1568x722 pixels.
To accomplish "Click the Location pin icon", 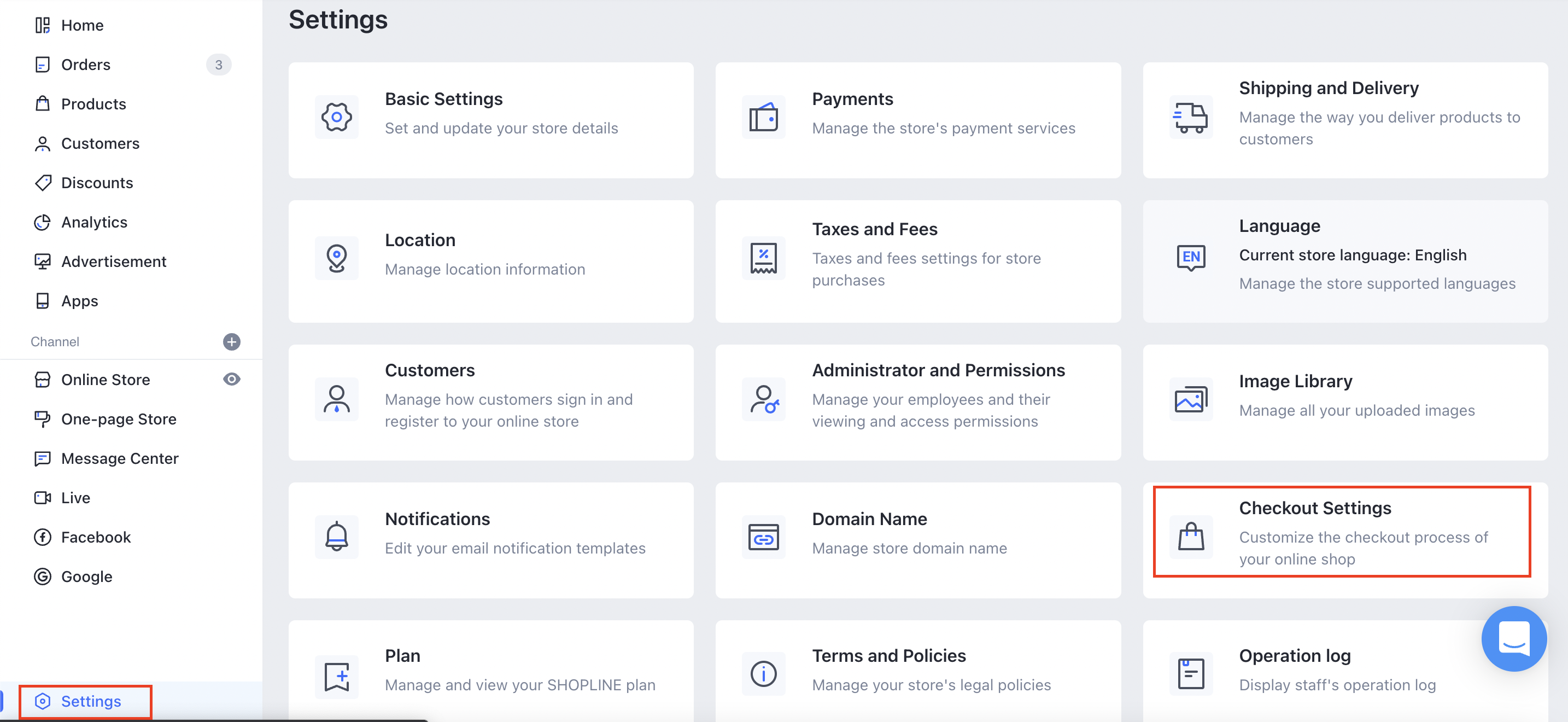I will point(337,258).
